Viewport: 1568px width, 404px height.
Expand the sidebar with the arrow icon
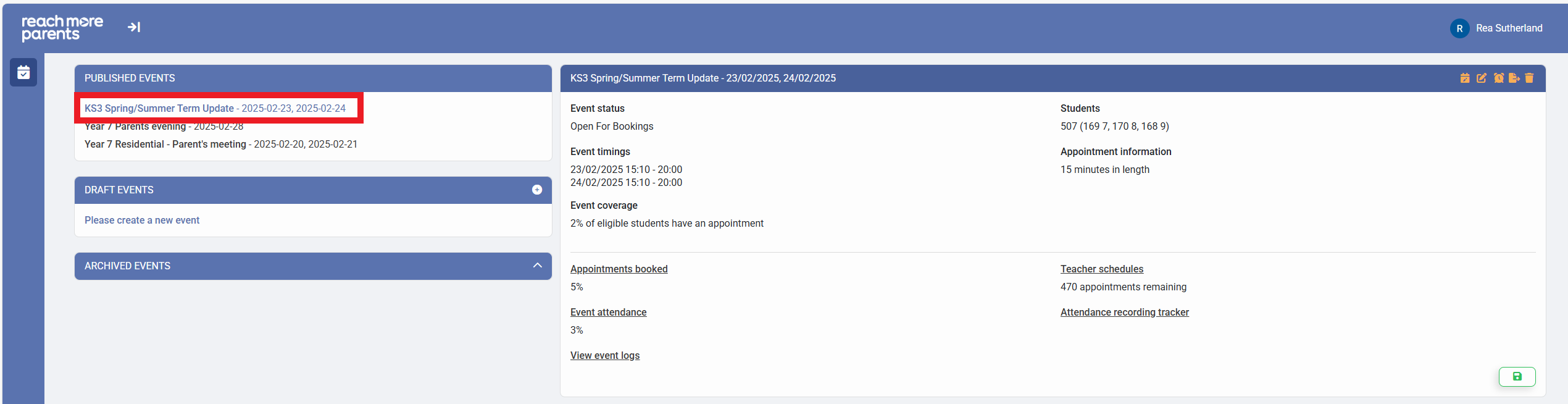(x=134, y=27)
